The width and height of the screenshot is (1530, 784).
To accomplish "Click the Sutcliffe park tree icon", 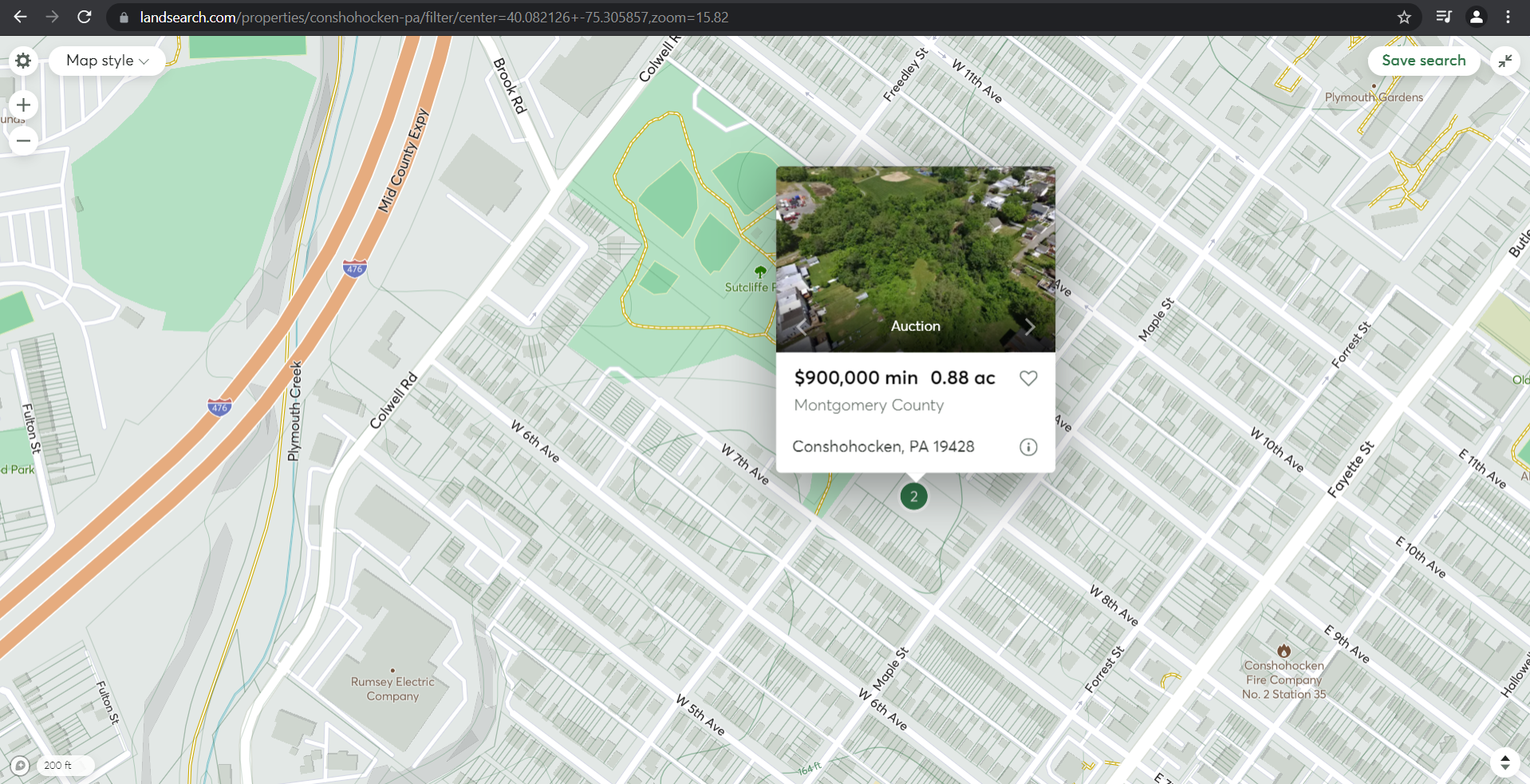I will point(760,272).
